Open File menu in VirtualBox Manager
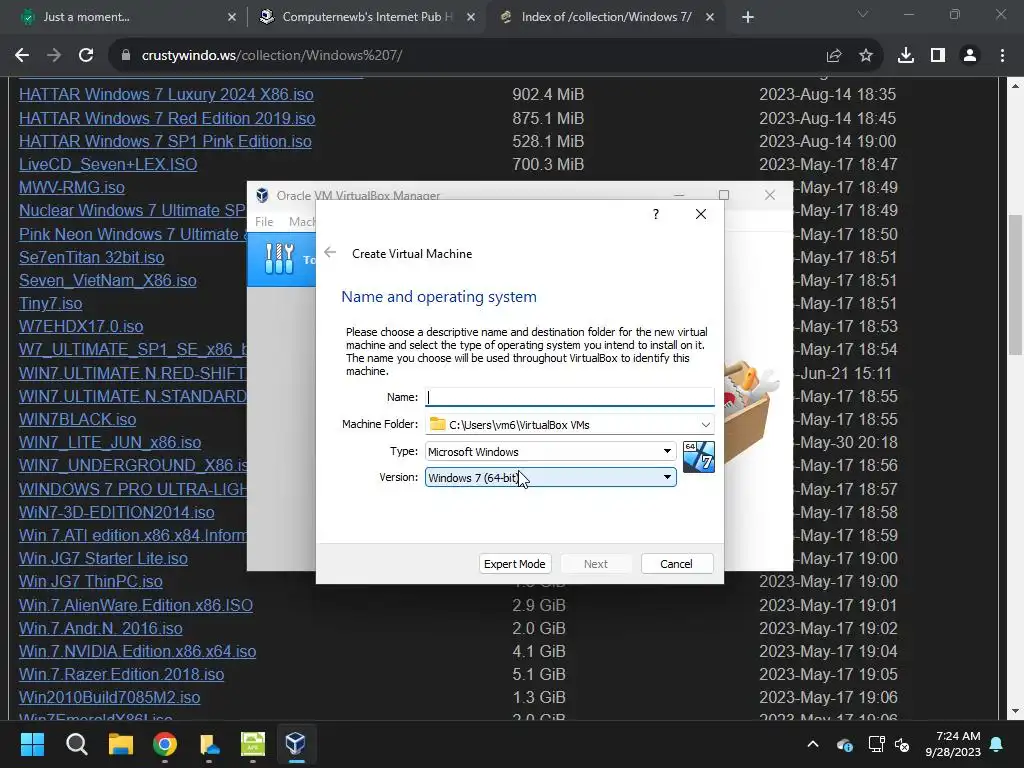 click(x=264, y=221)
